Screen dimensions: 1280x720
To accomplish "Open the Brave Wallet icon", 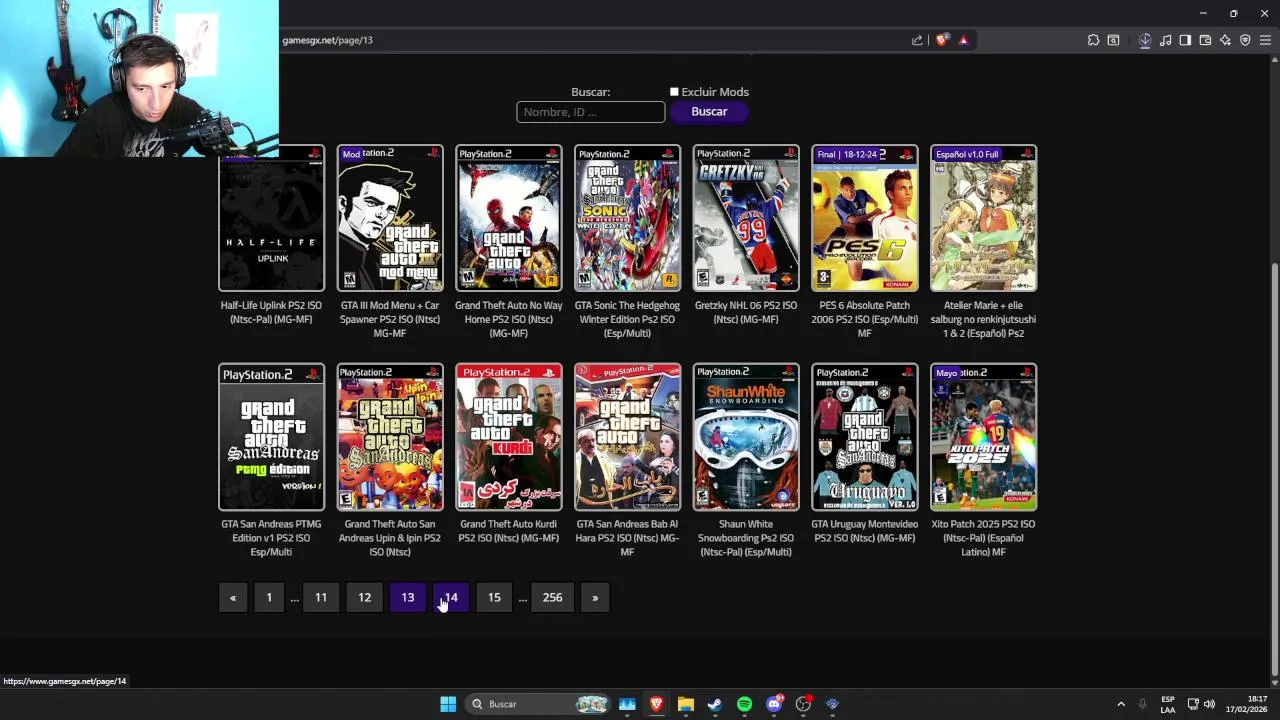I will (1205, 40).
